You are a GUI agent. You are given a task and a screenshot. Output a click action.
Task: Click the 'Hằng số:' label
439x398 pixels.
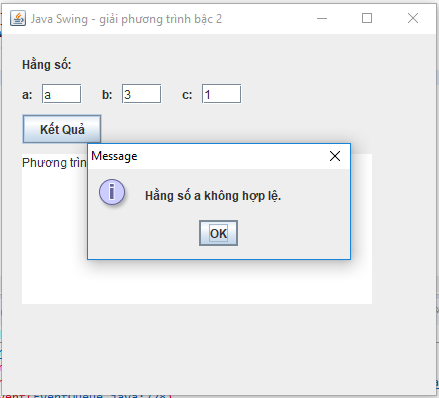tap(47, 65)
